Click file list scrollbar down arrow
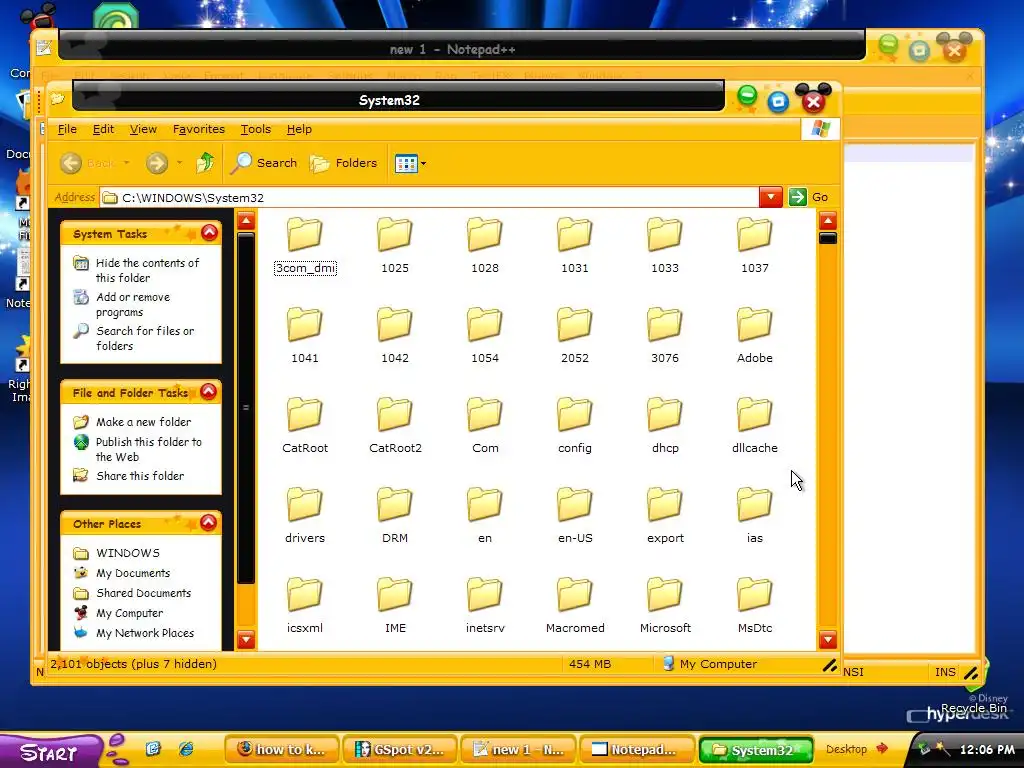The image size is (1024, 768). (x=827, y=639)
